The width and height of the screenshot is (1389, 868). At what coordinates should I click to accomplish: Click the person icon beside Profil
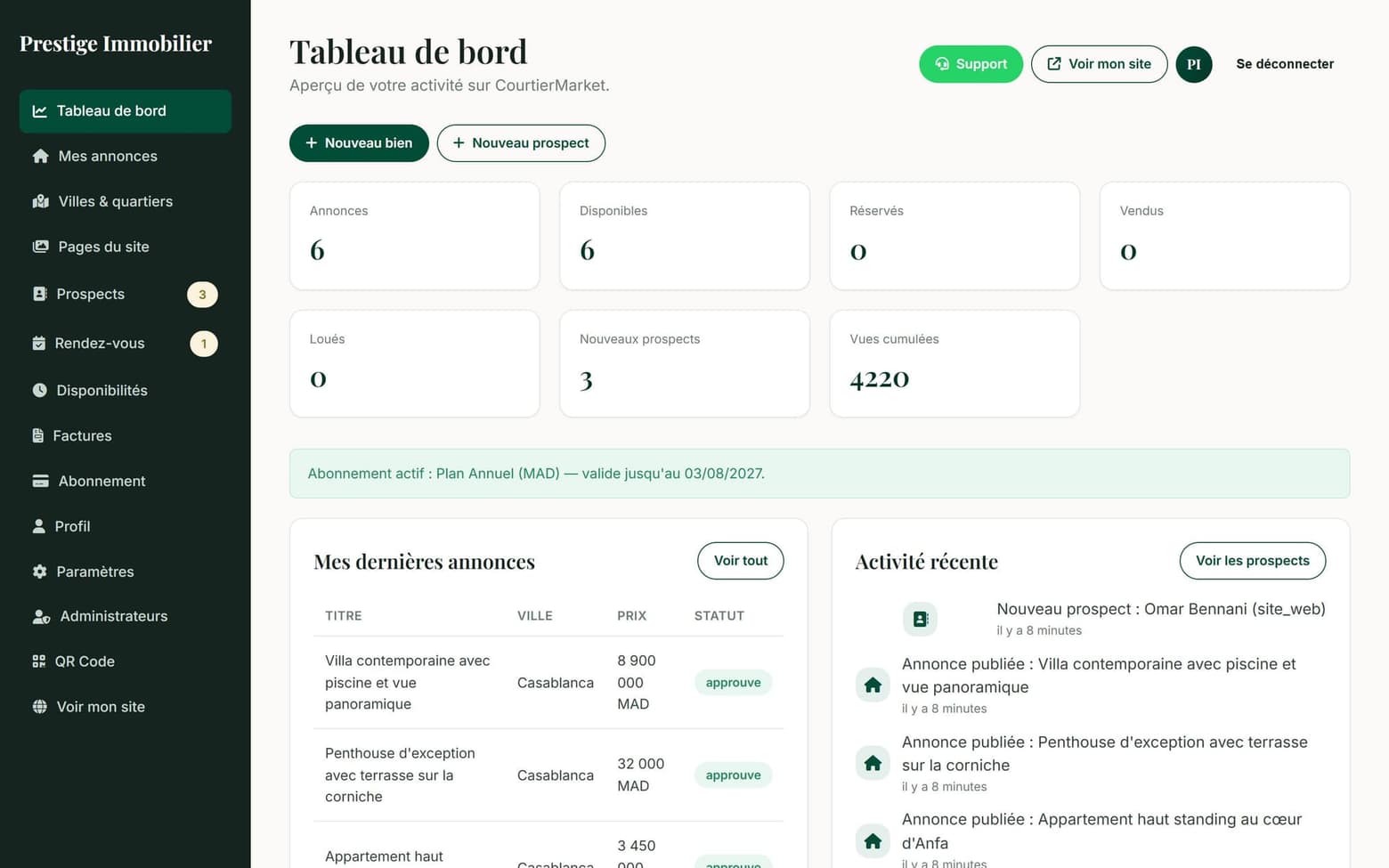[39, 526]
